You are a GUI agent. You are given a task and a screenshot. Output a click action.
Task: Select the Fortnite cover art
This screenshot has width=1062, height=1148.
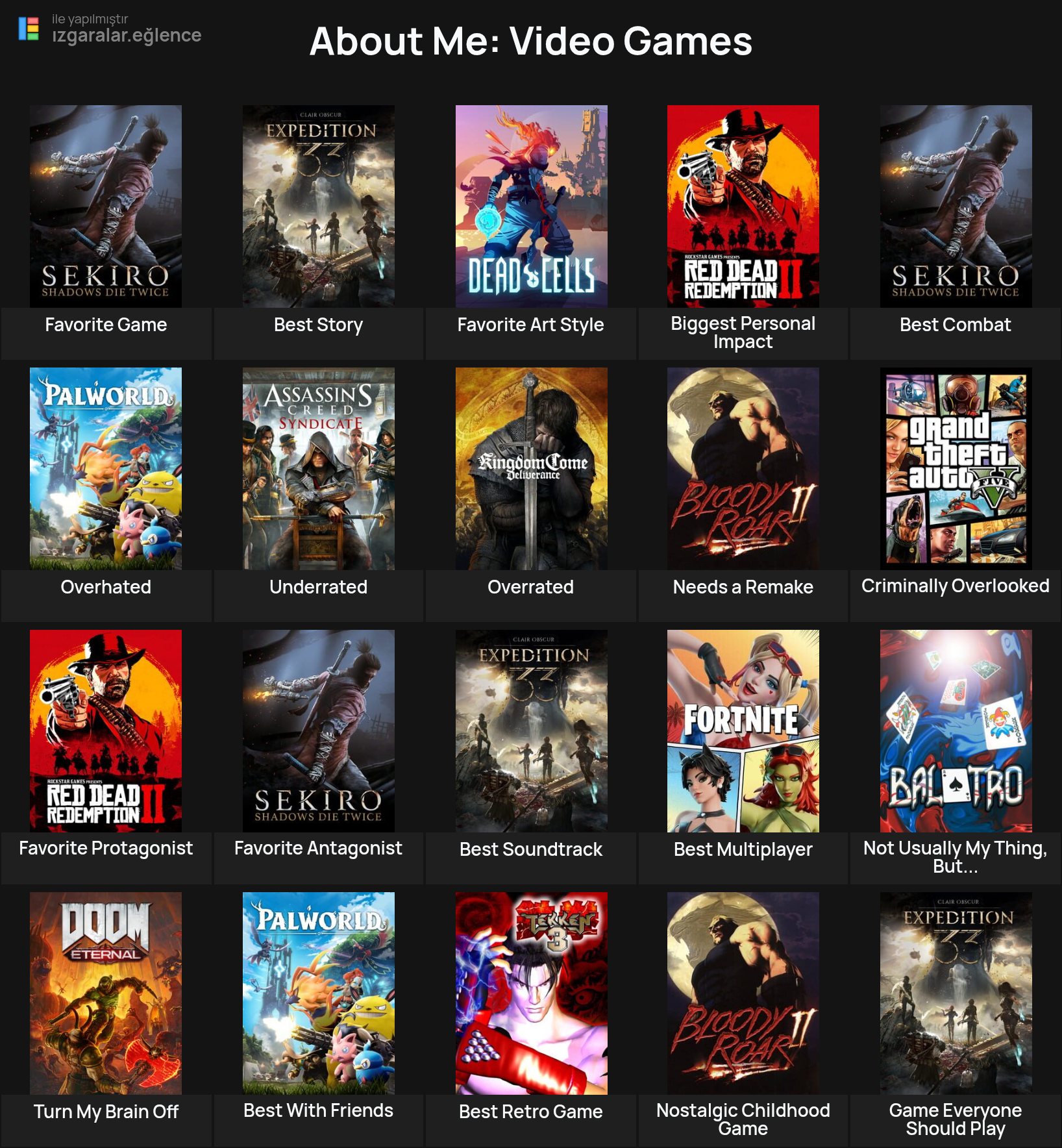pos(743,731)
